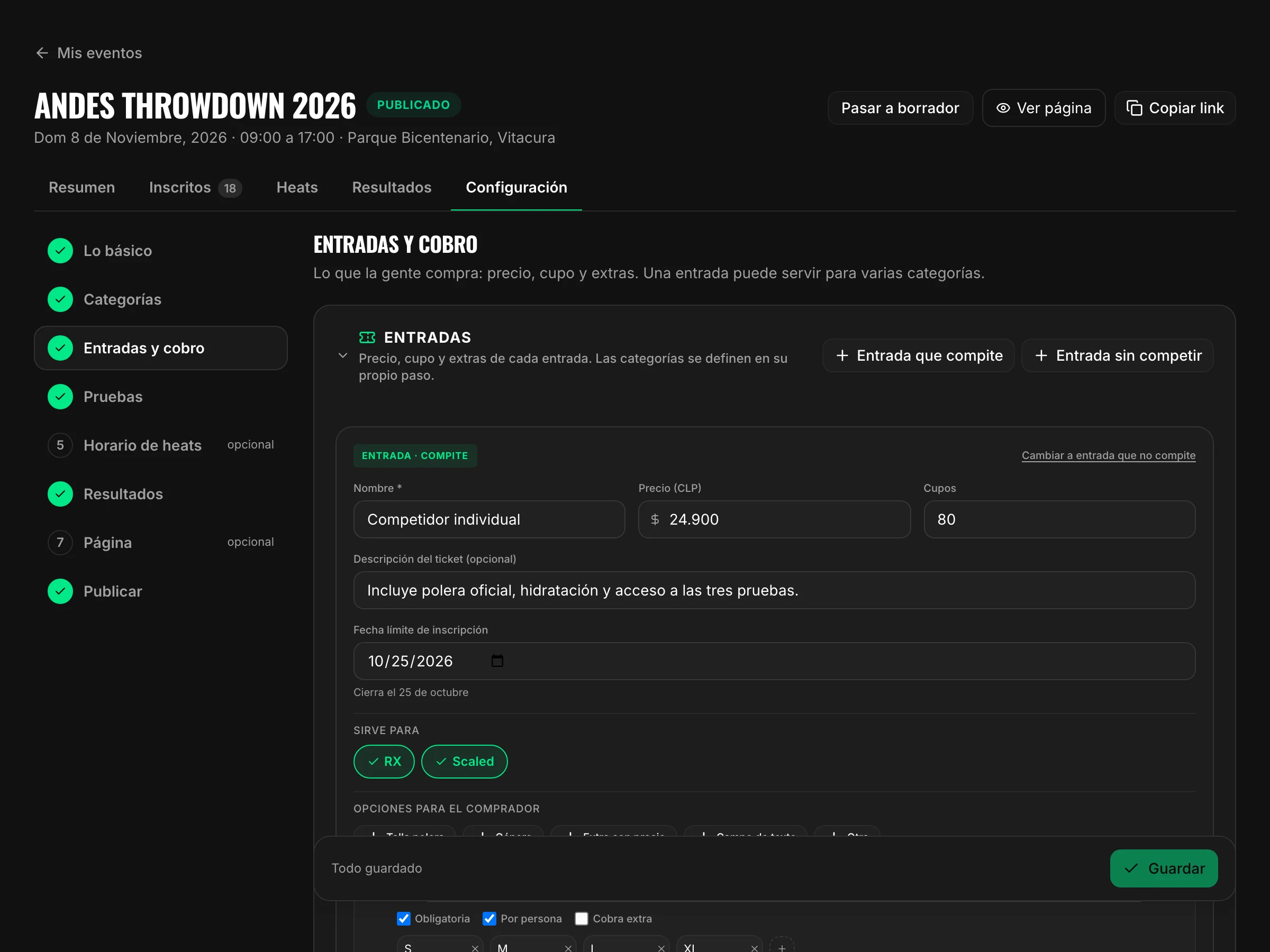Click the checkmark icon on Guardar button

(1131, 868)
